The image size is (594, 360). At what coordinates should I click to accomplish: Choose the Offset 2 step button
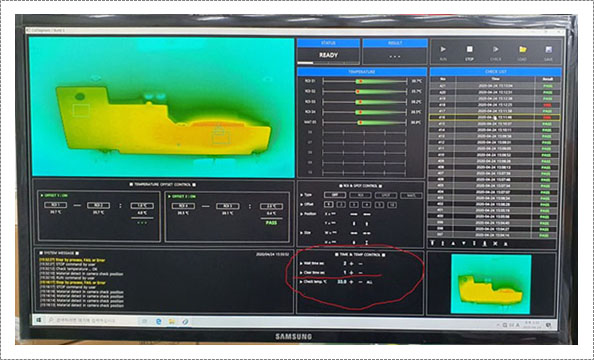pos(341,205)
